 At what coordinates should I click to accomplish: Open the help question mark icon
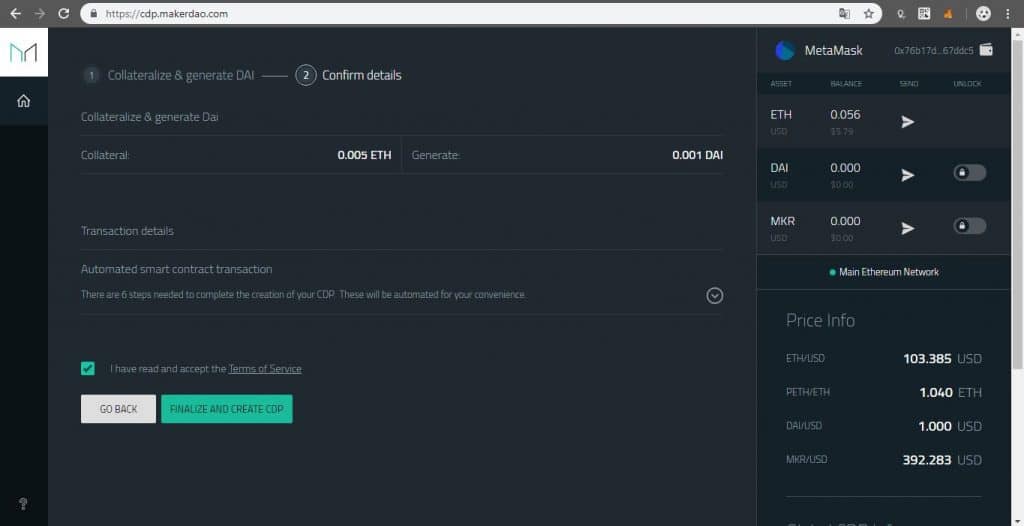pos(24,504)
